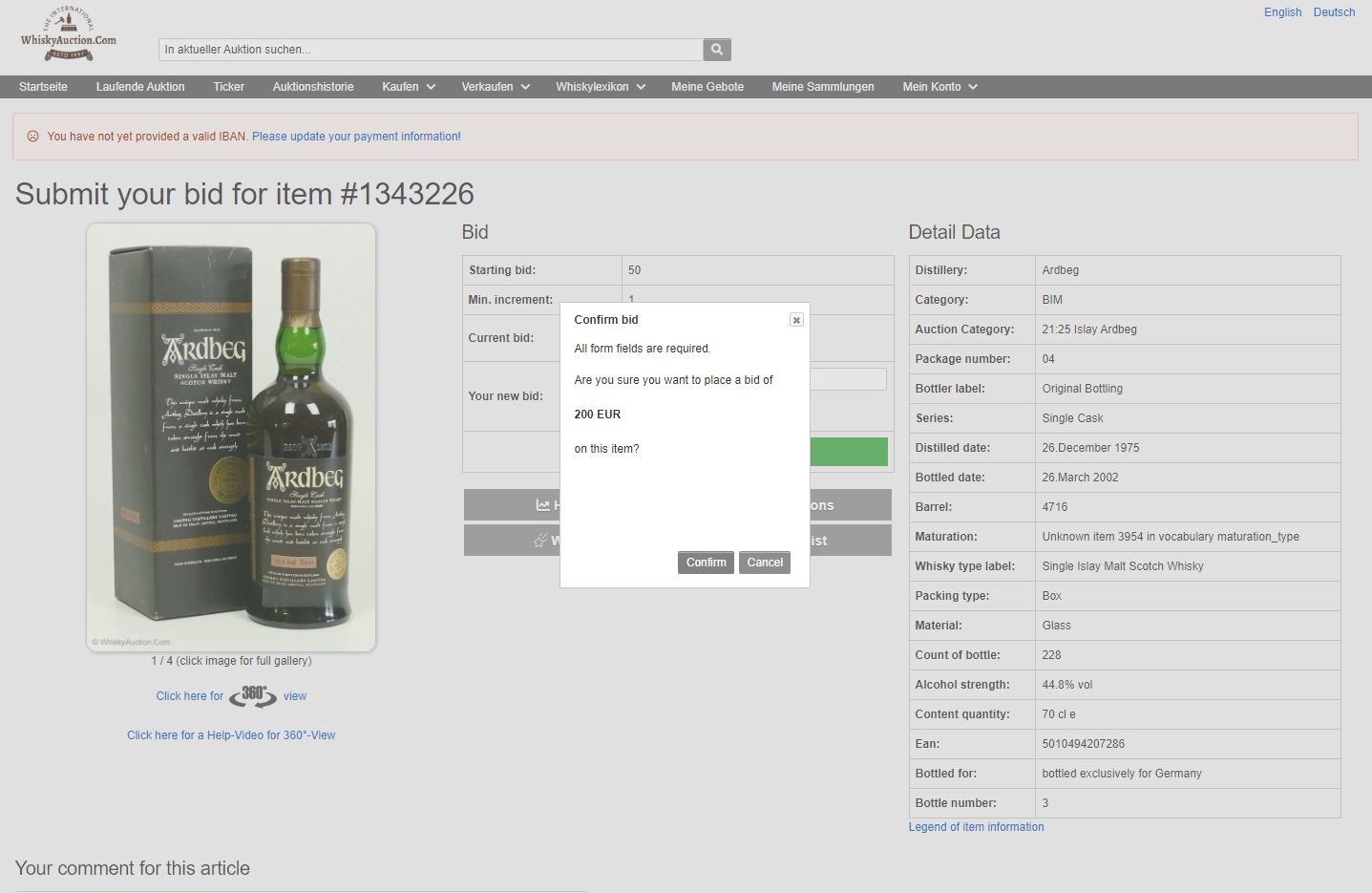Click the Ardbeg bottle image thumbnail
Viewport: 1372px width, 893px height.
click(x=231, y=437)
